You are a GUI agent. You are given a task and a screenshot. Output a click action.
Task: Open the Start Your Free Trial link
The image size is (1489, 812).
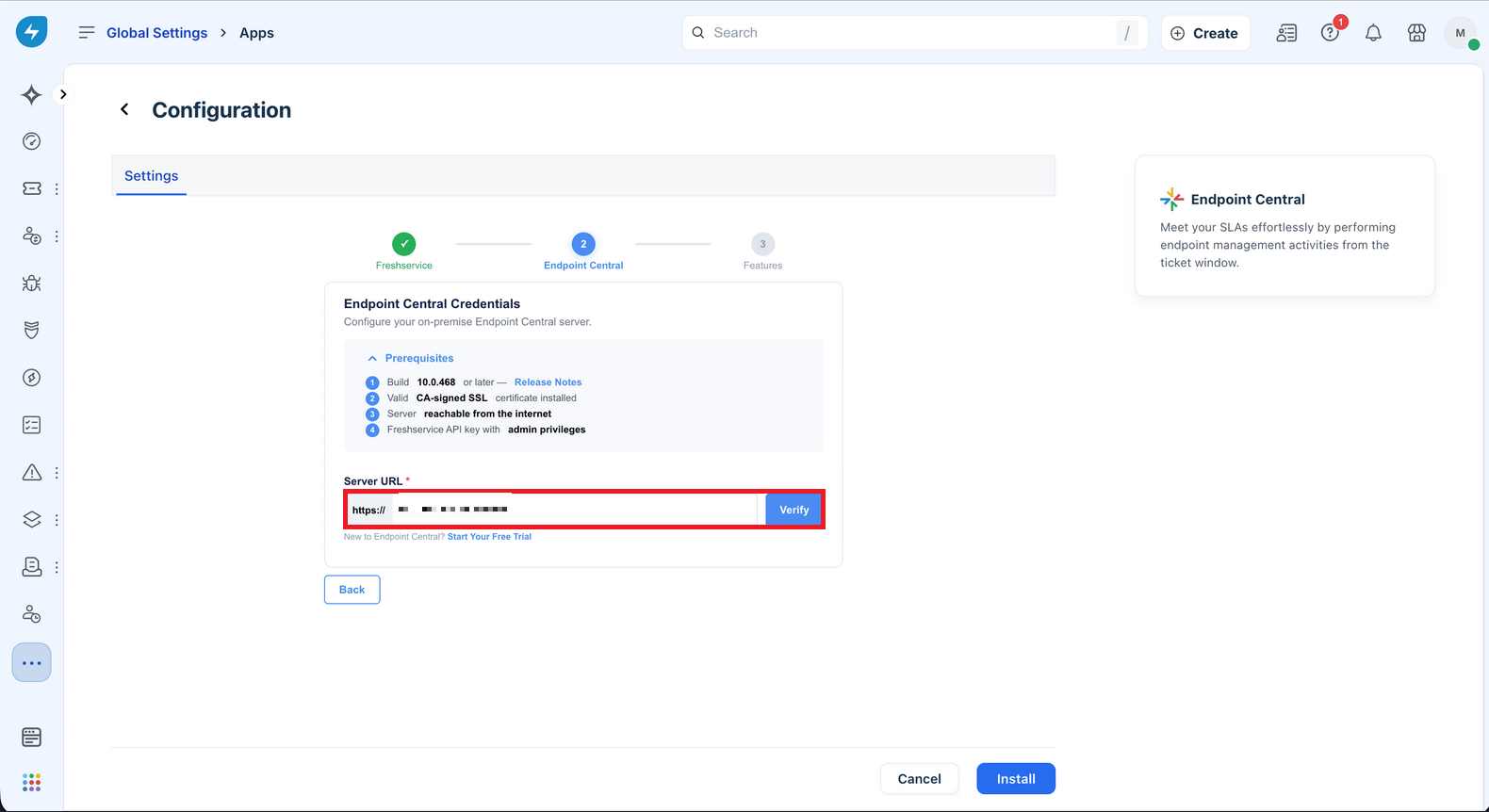tap(489, 537)
